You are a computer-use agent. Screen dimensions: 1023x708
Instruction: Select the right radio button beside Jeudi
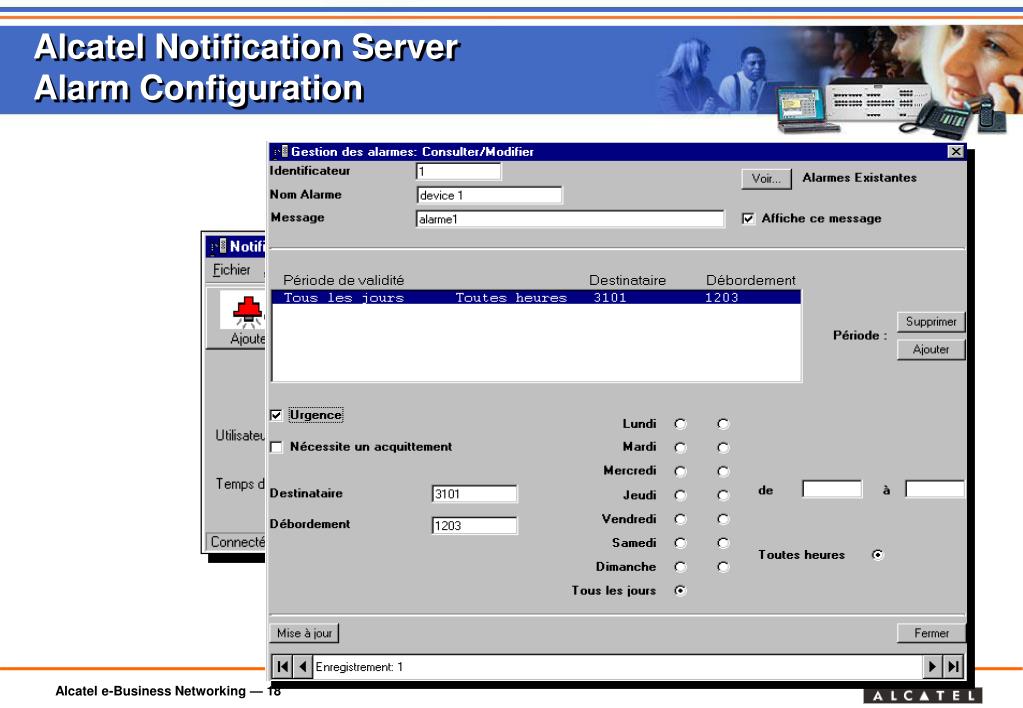tap(723, 495)
